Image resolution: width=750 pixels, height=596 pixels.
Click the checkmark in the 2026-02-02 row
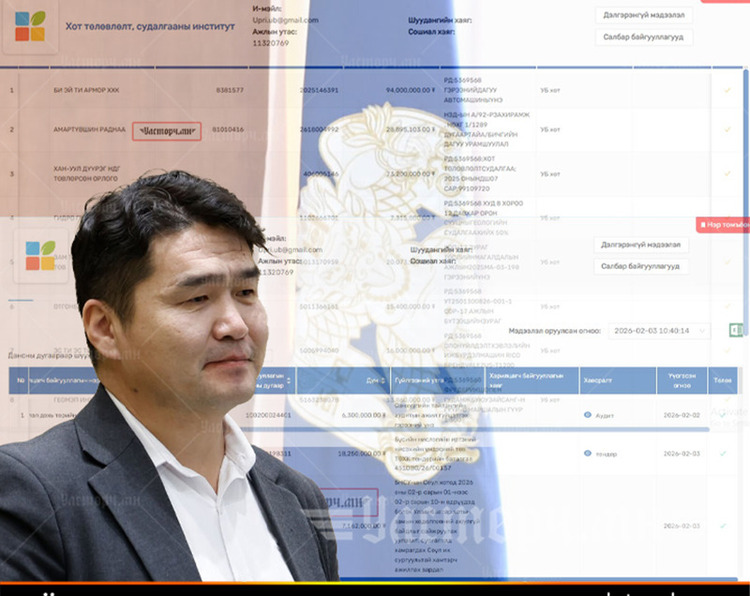tap(722, 414)
